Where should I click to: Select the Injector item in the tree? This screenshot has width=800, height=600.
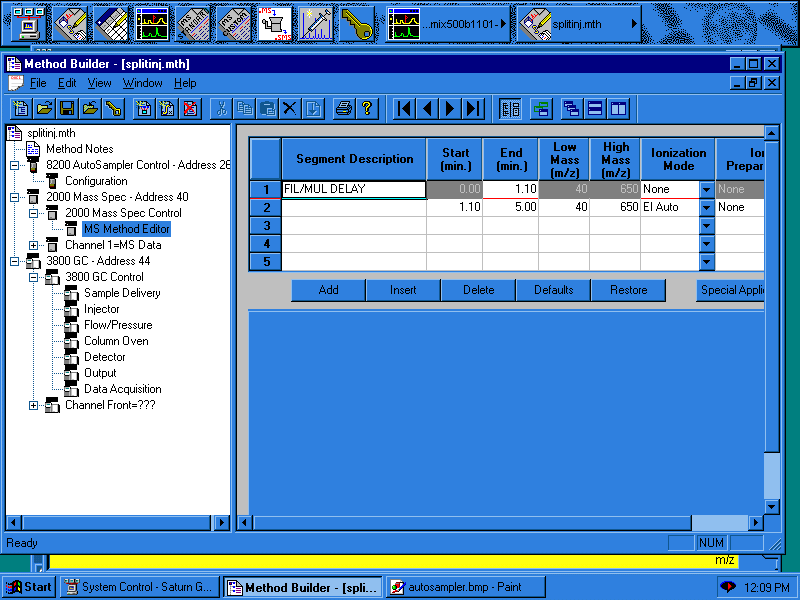coord(102,309)
